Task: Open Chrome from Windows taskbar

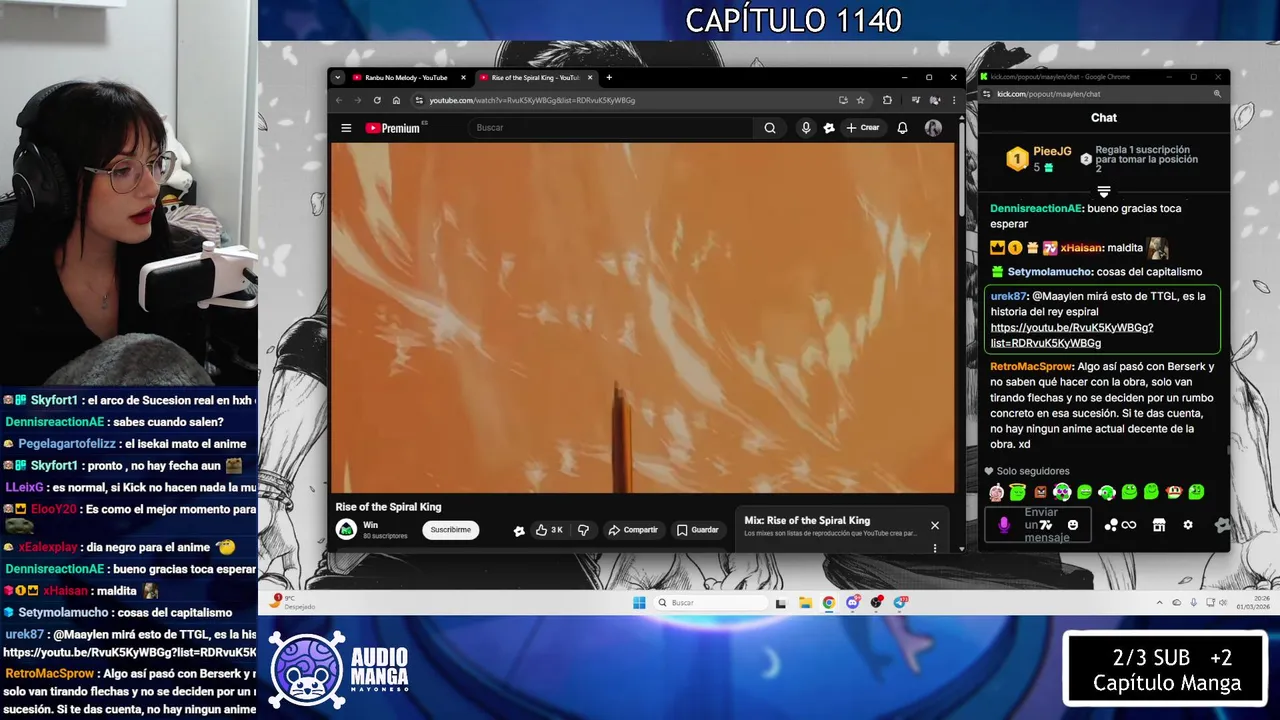Action: click(x=829, y=603)
